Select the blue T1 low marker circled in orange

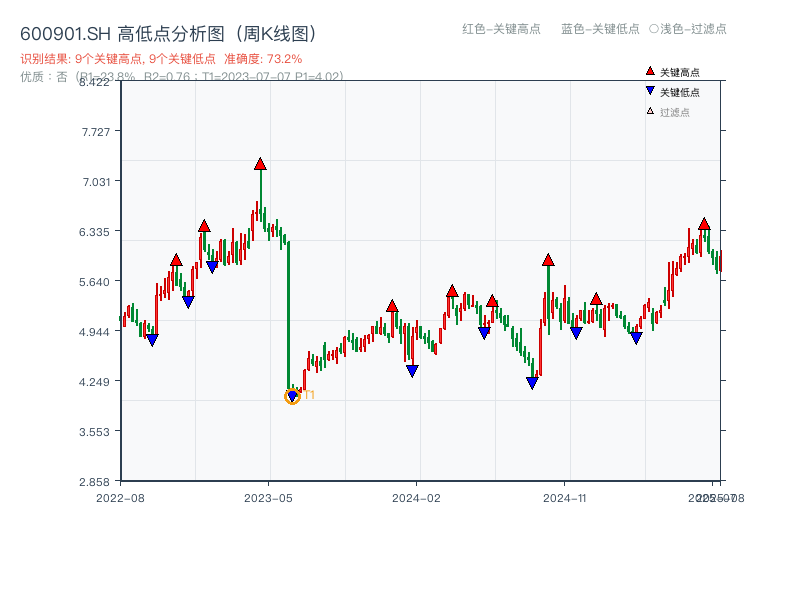(292, 396)
